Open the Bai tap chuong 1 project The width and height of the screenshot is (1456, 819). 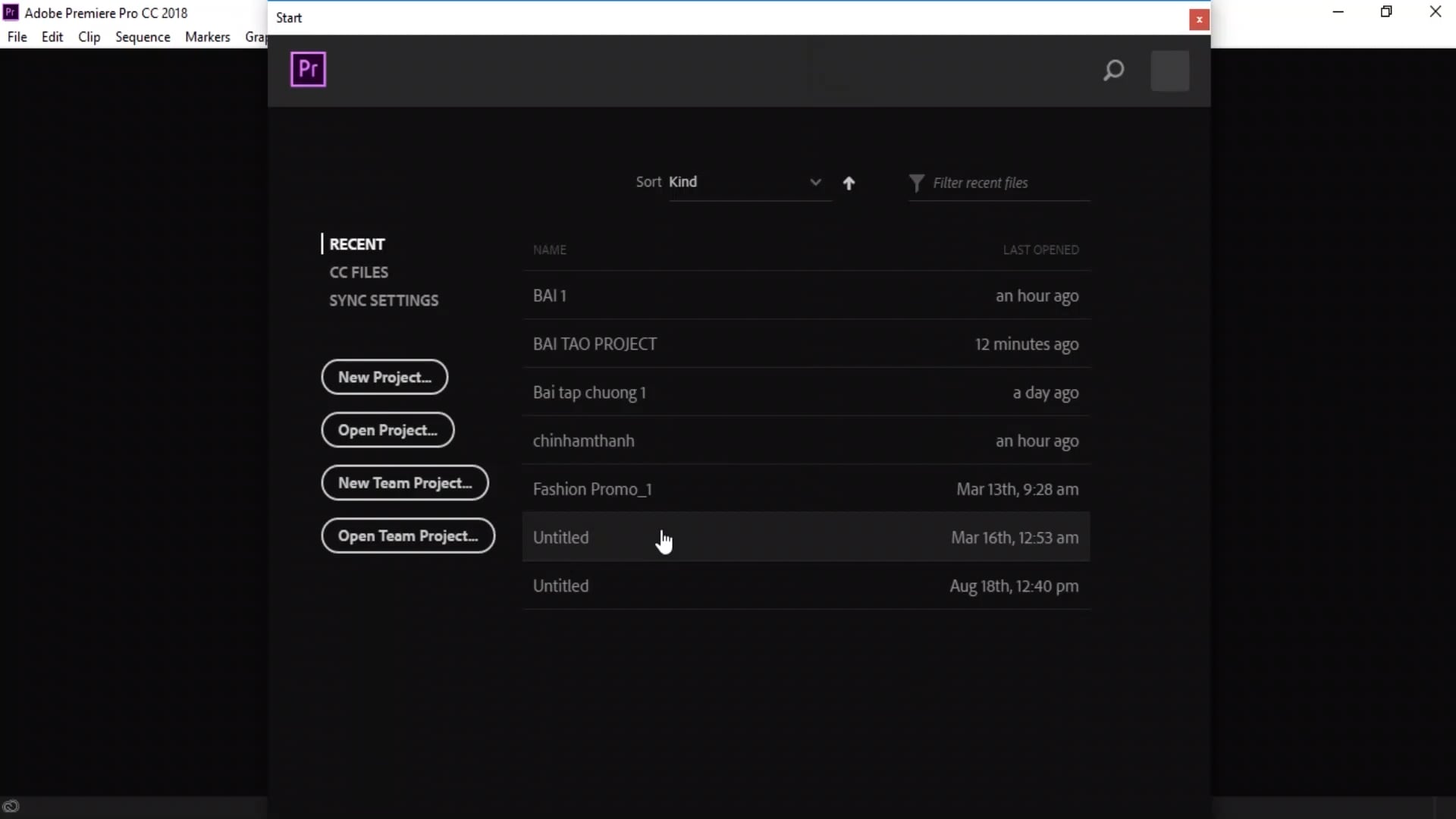coord(806,392)
